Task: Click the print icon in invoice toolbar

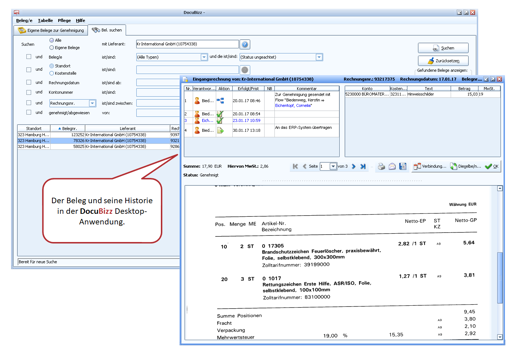Action: [381, 166]
